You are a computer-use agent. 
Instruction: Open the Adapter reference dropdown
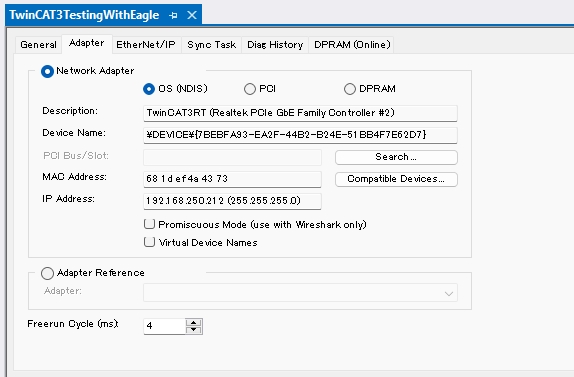point(300,293)
